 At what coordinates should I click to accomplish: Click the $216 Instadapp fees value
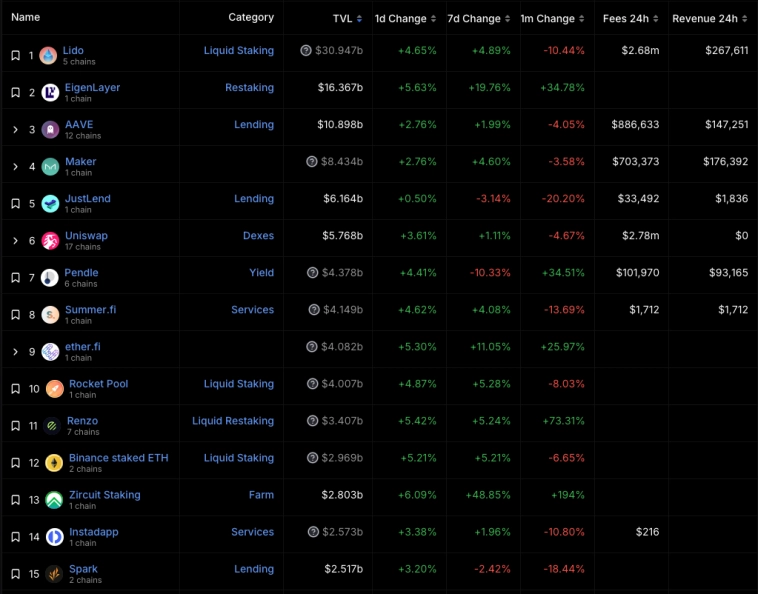pos(647,532)
